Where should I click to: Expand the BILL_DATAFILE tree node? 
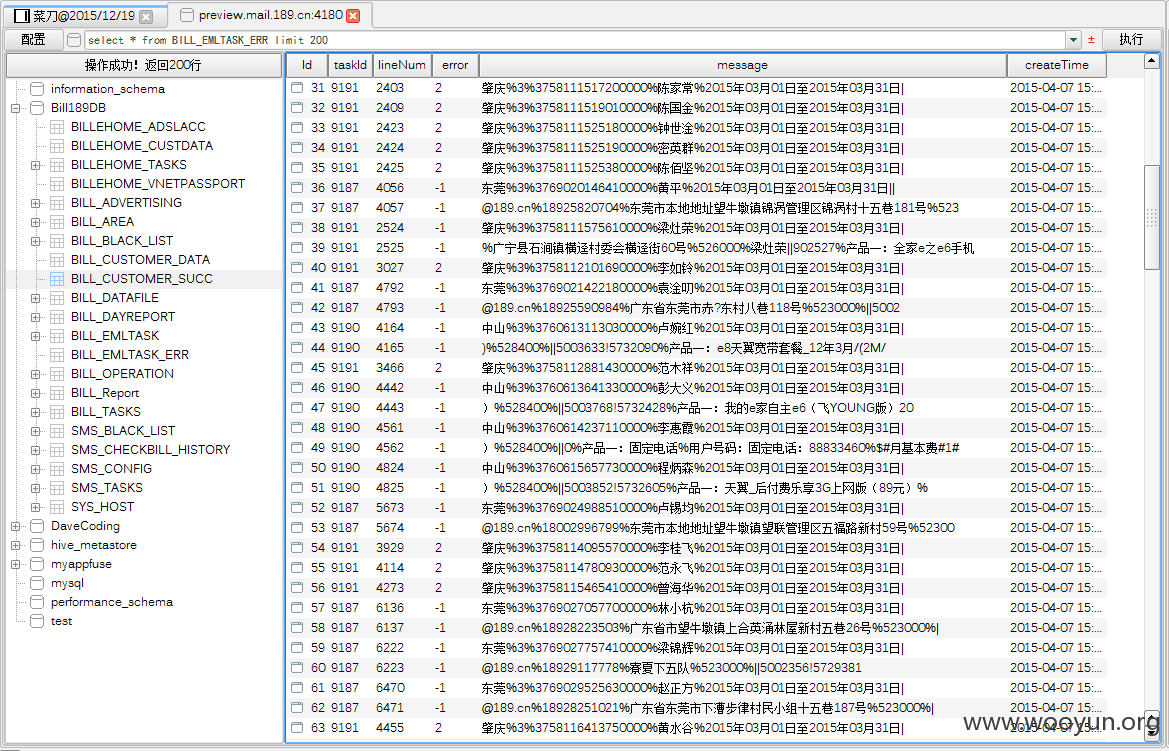35,298
